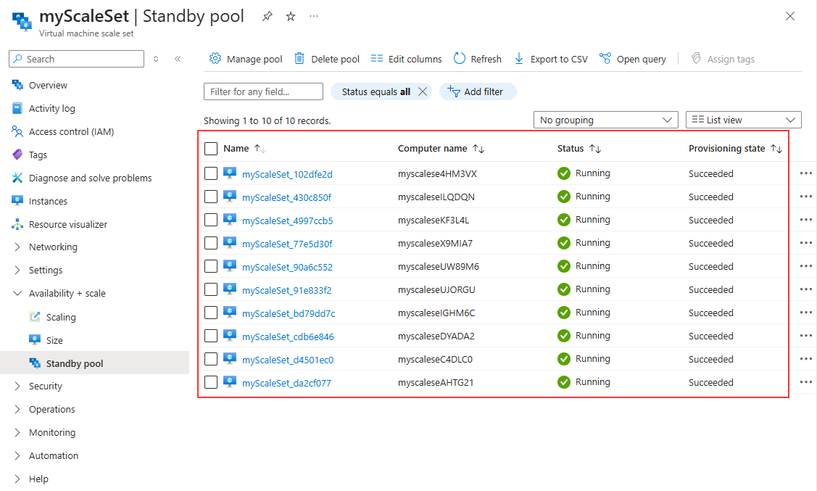This screenshot has height=491, width=817.
Task: Mark myScaleSet as favorite with star
Action: tap(291, 16)
